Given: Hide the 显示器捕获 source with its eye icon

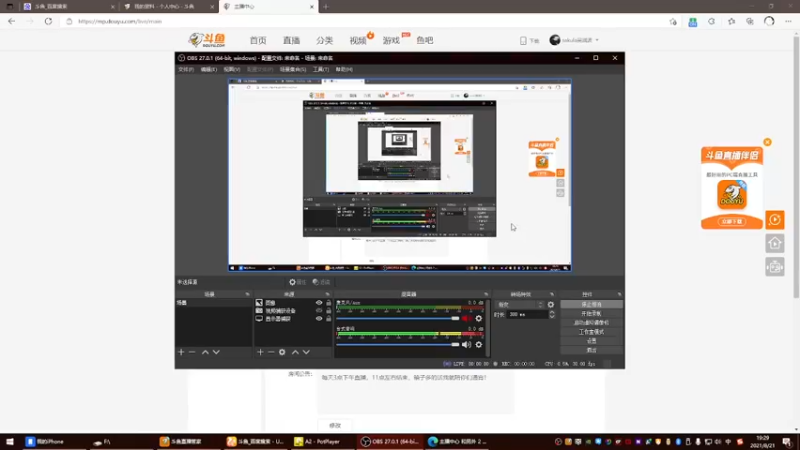Looking at the screenshot, I should point(319,319).
